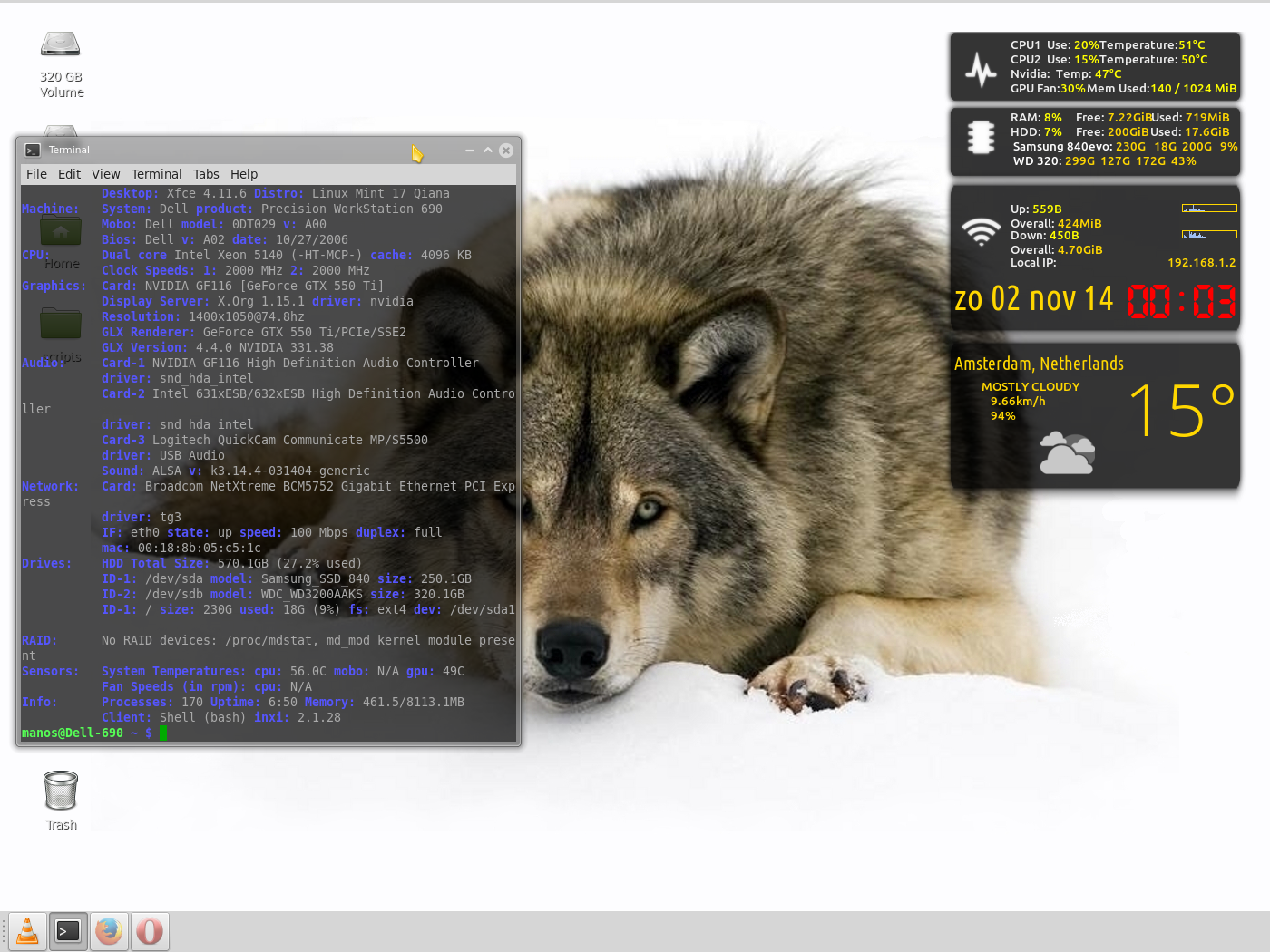
Task: Click 'Samsung 840evo' line in system widget
Action: click(1125, 147)
